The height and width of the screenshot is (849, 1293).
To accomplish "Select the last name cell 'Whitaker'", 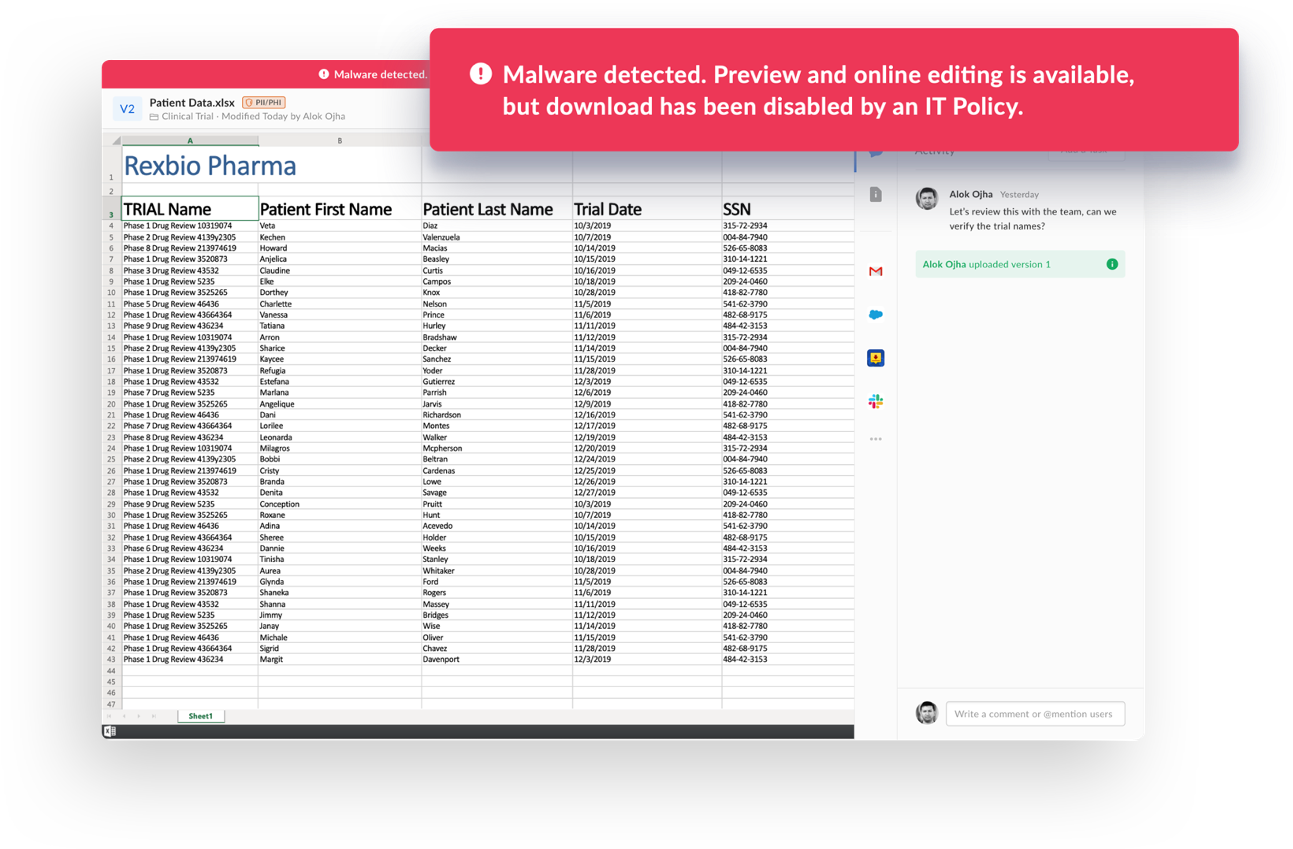I will (x=497, y=571).
